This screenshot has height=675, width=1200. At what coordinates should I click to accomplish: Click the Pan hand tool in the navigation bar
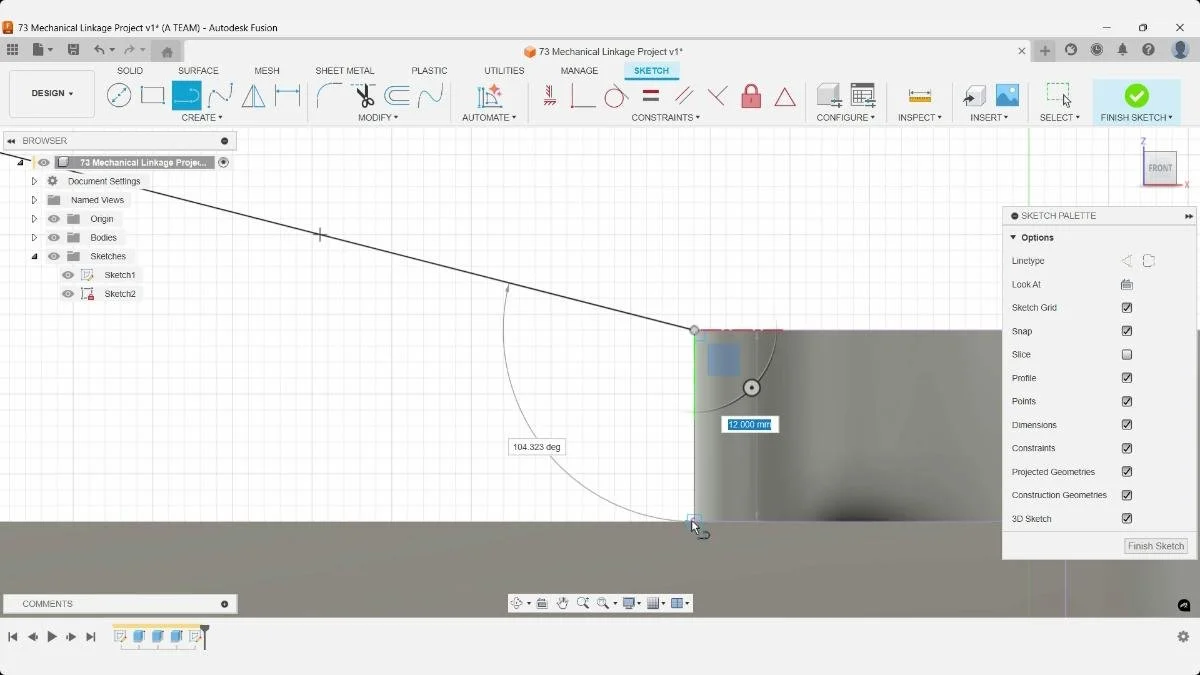coord(562,603)
